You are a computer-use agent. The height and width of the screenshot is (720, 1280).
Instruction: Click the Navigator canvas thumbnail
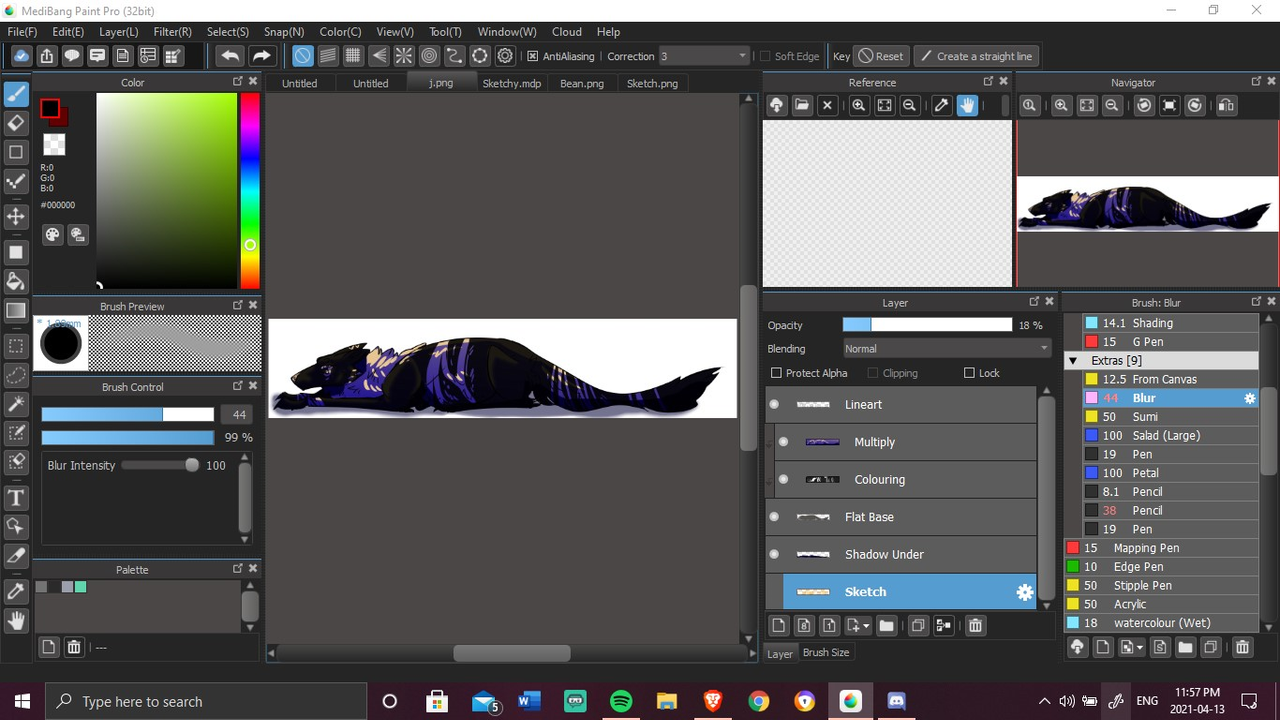[x=1147, y=204]
